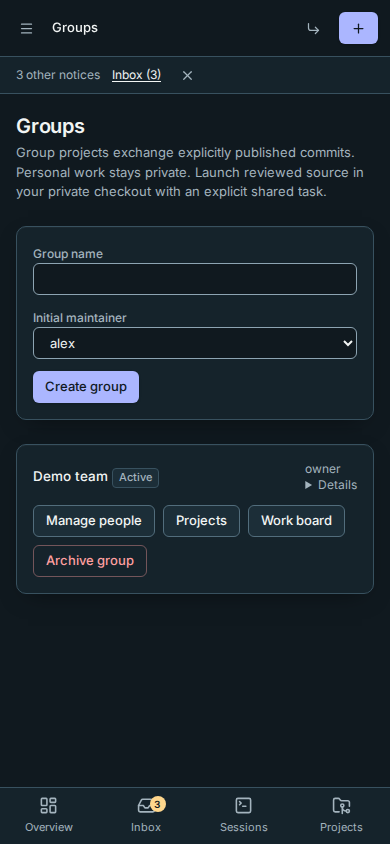Viewport: 390px width, 844px height.
Task: Go to Overview tab in bottom bar
Action: (x=49, y=815)
